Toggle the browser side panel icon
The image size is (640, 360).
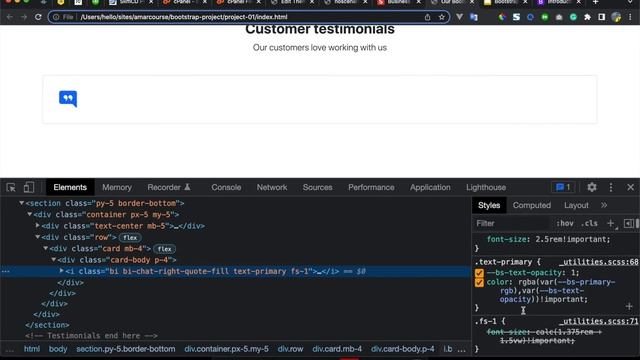602,17
